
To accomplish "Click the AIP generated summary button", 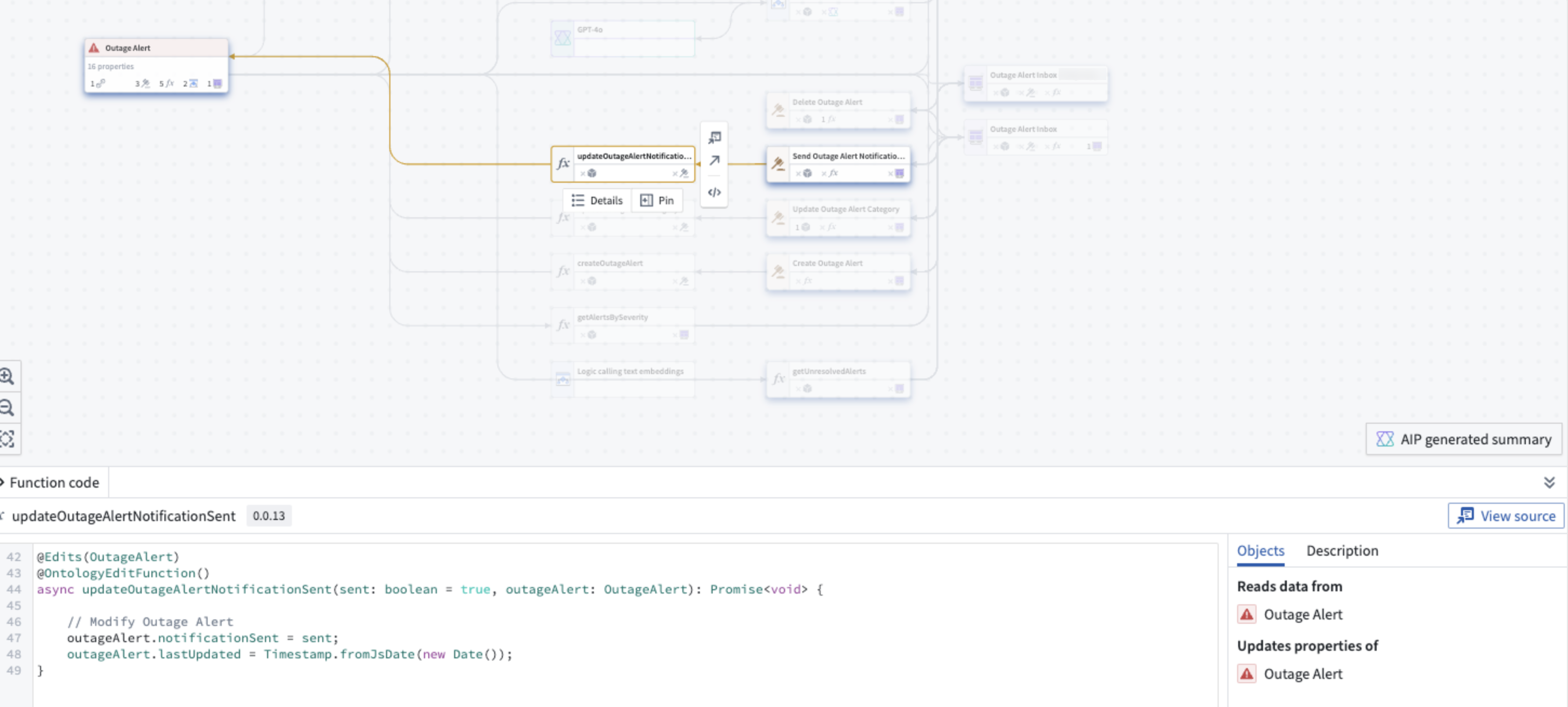I will click(1463, 439).
